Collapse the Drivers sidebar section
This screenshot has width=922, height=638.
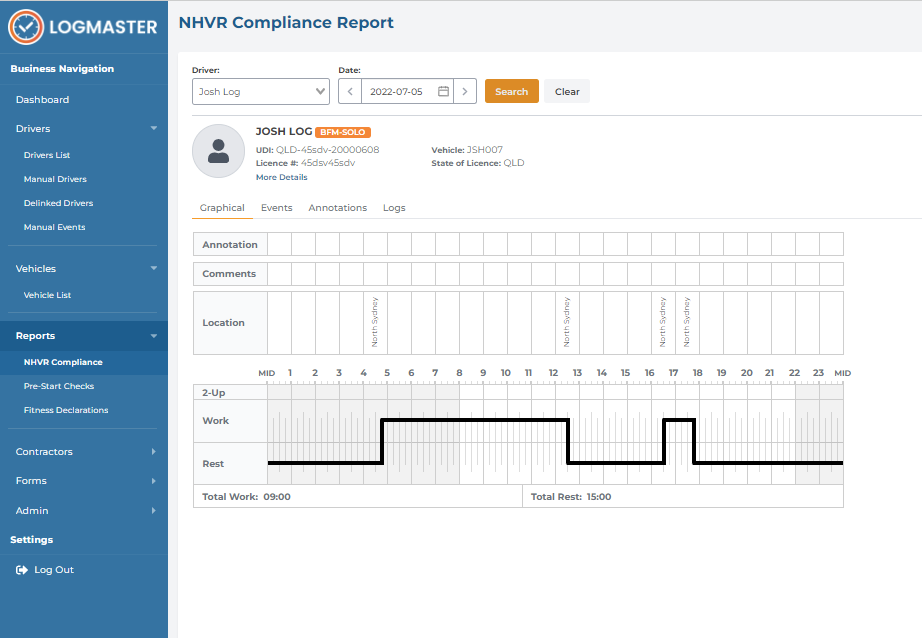(154, 128)
